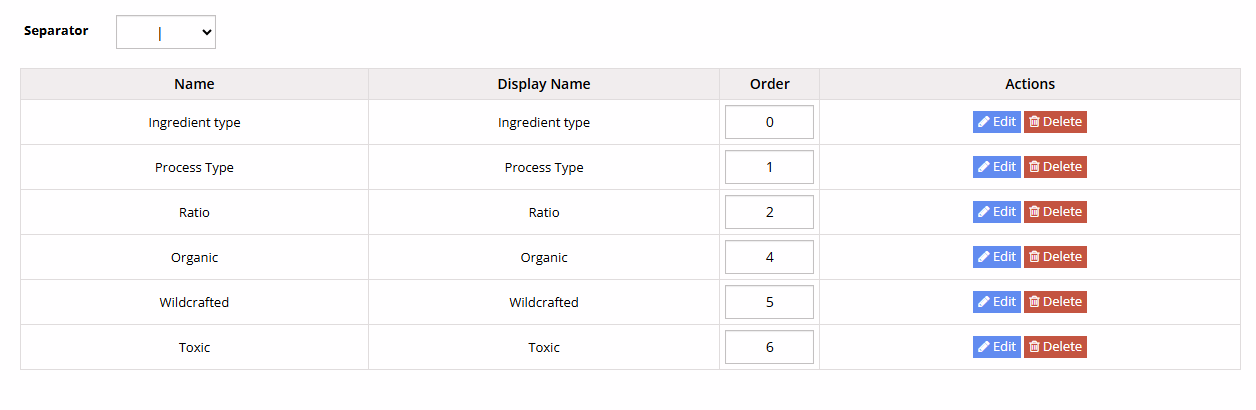Image resolution: width=1256 pixels, height=410 pixels.
Task: Focus the Order field for Ingredient type
Action: (769, 122)
